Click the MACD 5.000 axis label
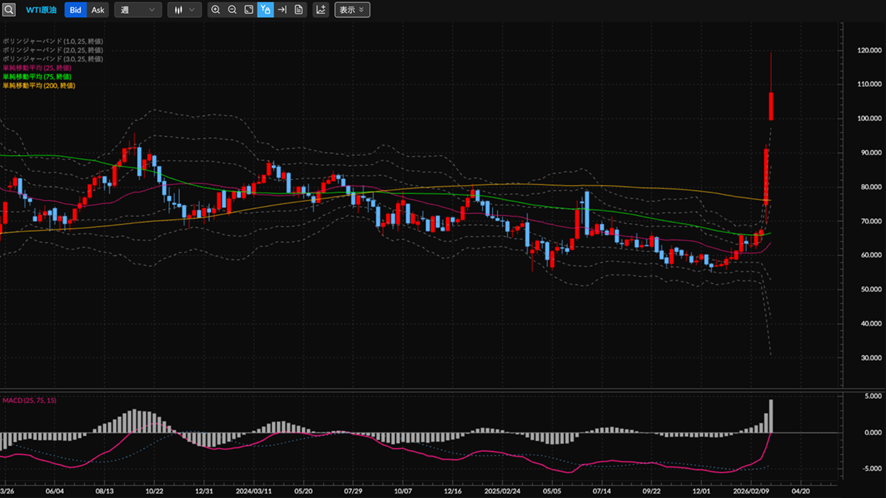 (x=873, y=396)
